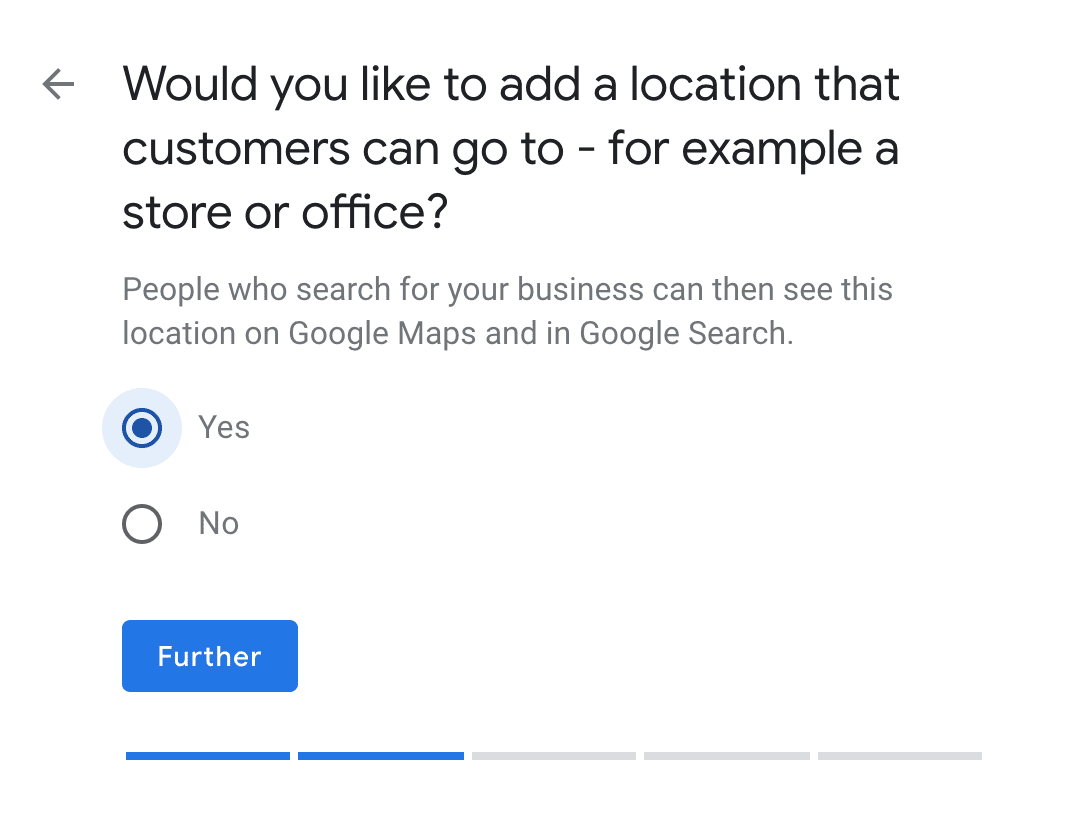Go back using the left arrow icon
The width and height of the screenshot is (1074, 818).
click(58, 84)
